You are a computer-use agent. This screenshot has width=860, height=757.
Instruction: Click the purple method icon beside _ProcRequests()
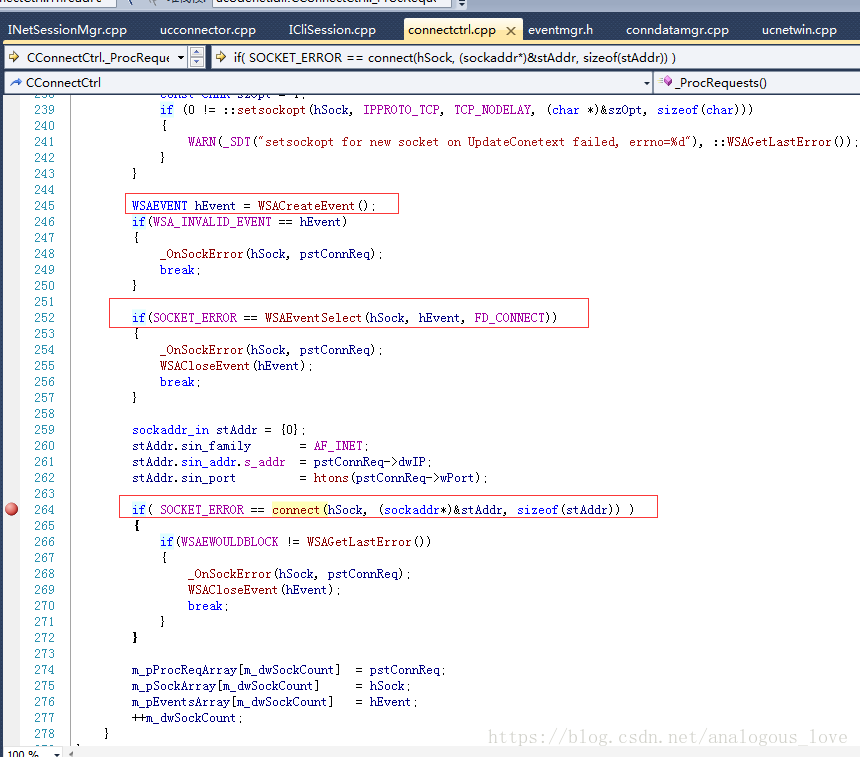(x=666, y=82)
